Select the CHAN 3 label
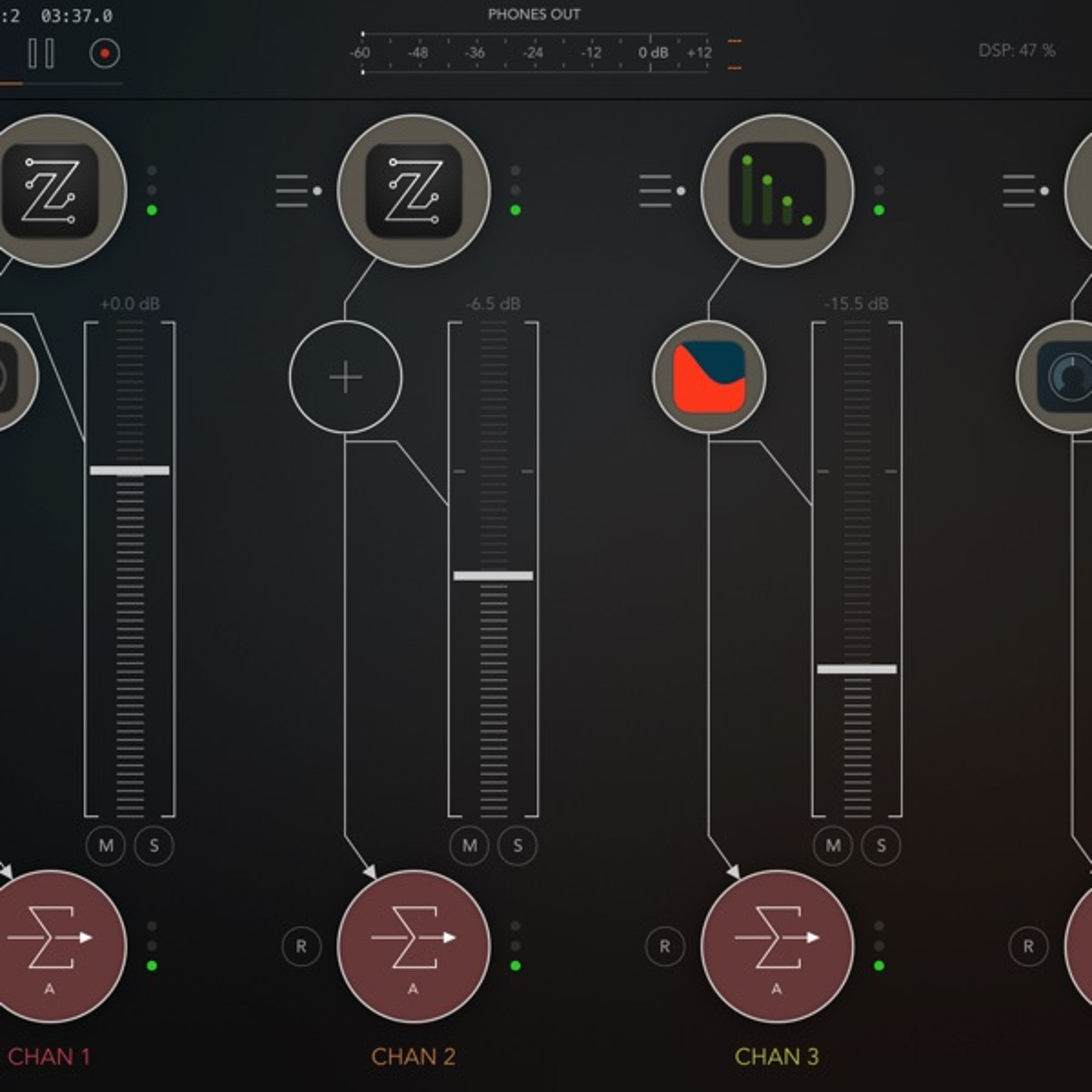The width and height of the screenshot is (1092, 1092). [x=777, y=1056]
